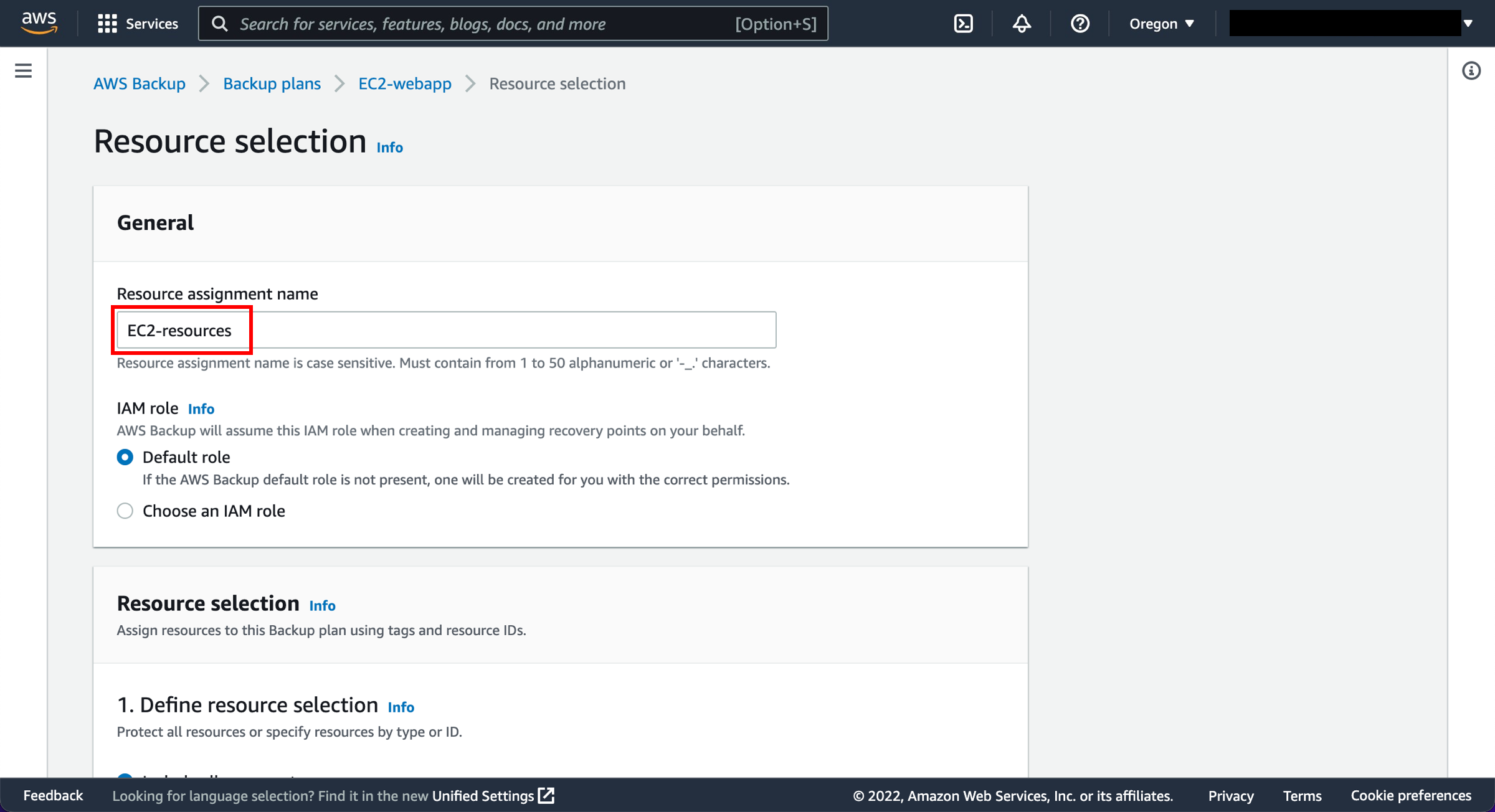Open the EC2-webapp breadcrumb link
1495x812 pixels.
[x=405, y=83]
